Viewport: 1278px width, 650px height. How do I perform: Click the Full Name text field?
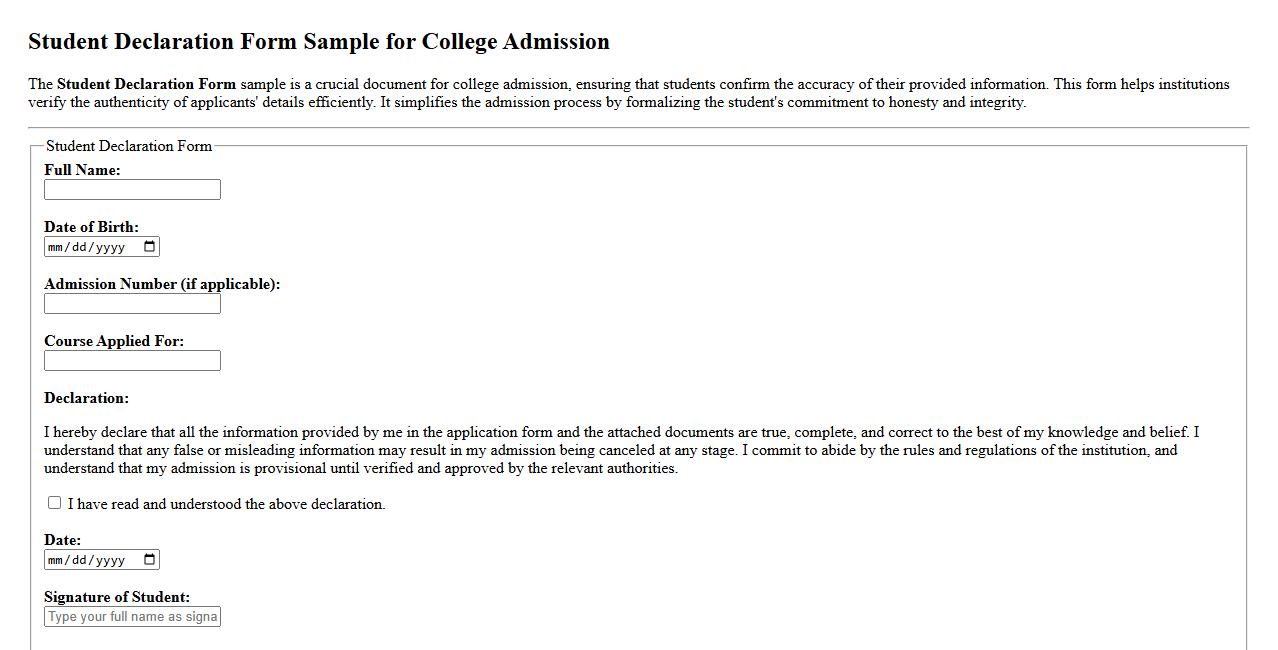pos(132,189)
